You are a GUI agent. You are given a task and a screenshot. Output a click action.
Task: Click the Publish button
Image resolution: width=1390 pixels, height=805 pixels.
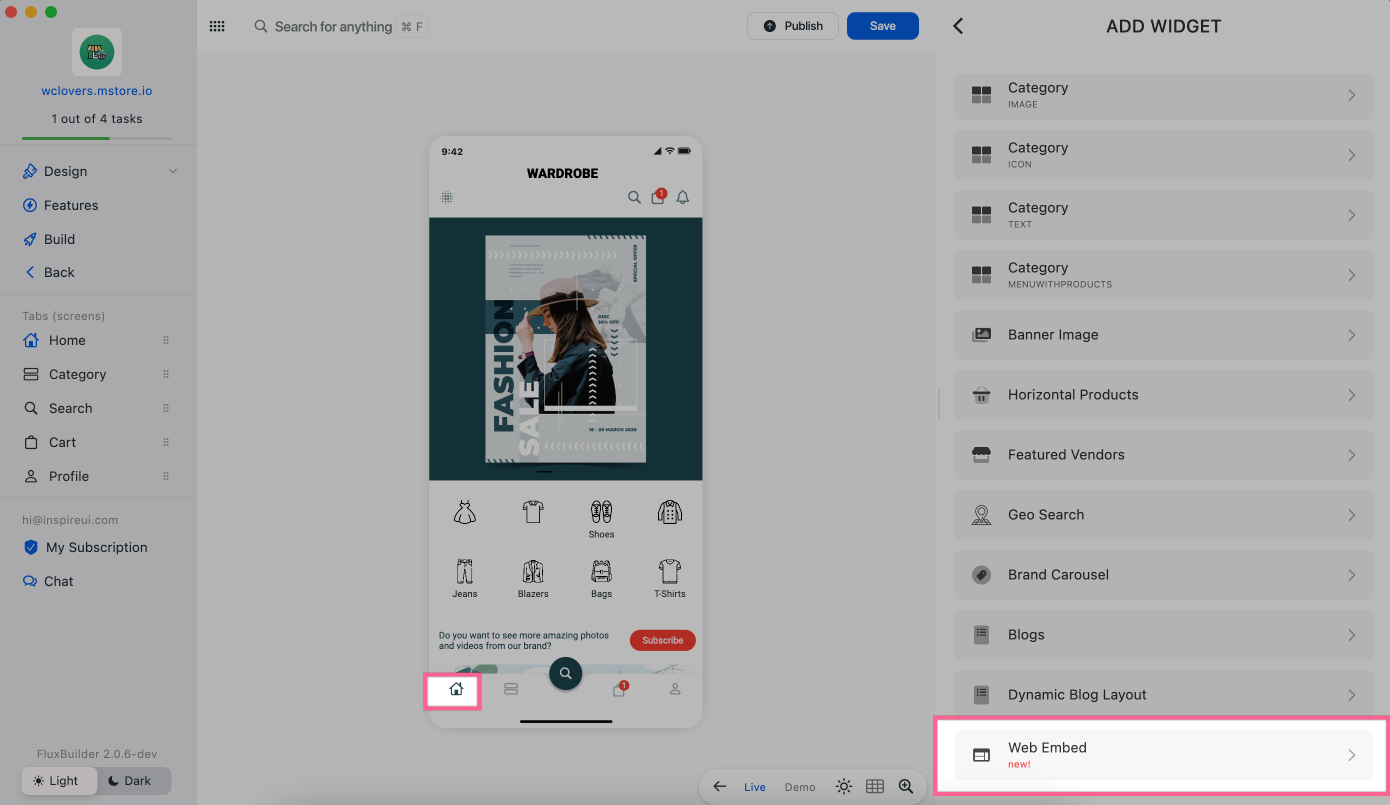tap(793, 26)
